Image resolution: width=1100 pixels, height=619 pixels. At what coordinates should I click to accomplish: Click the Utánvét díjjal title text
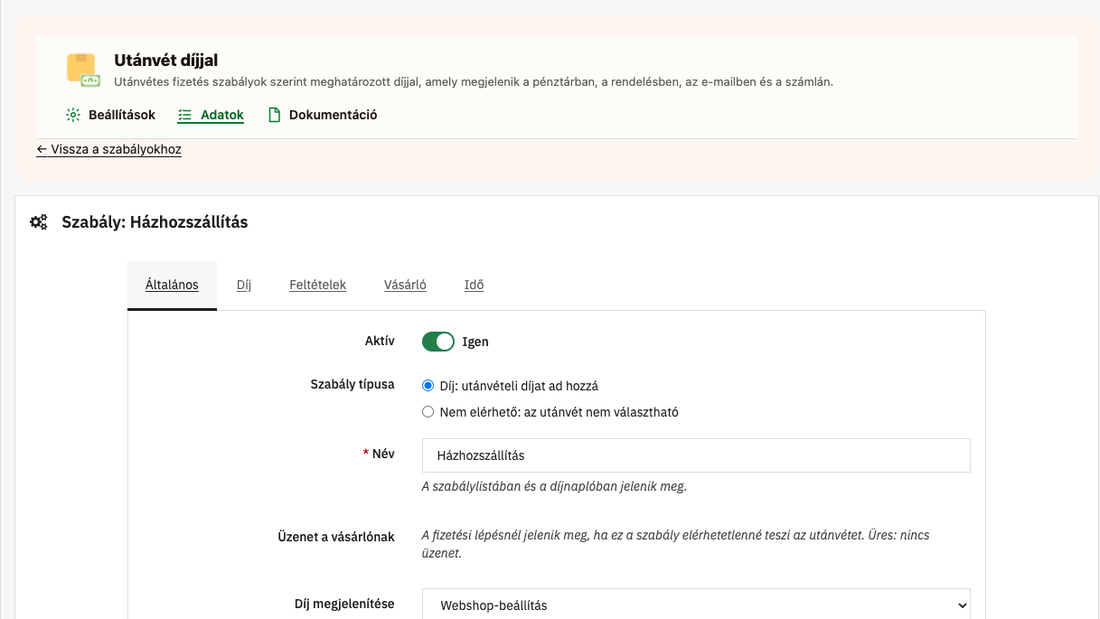pyautogui.click(x=166, y=60)
